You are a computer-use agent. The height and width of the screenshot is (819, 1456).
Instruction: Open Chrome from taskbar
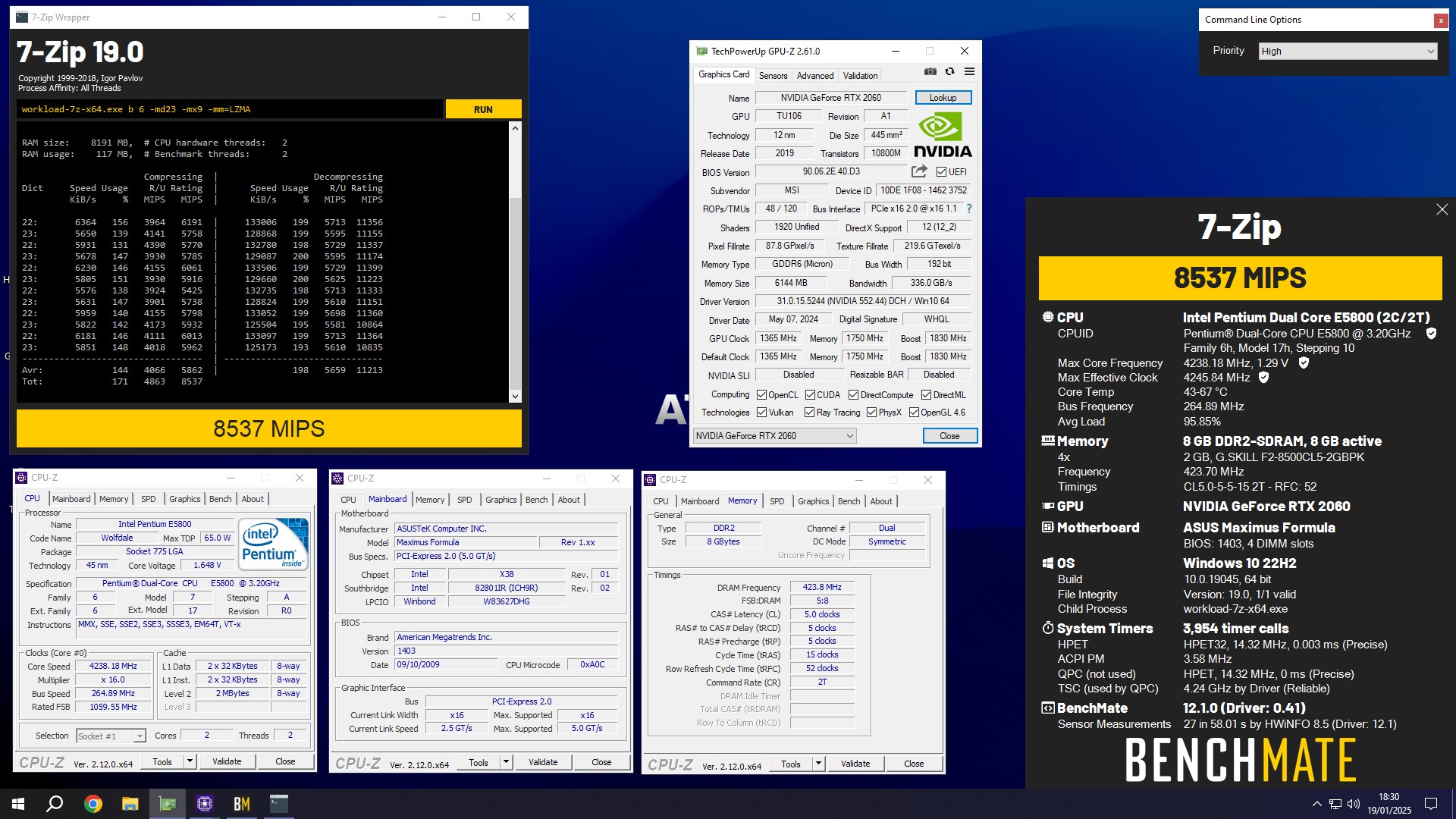pyautogui.click(x=93, y=804)
